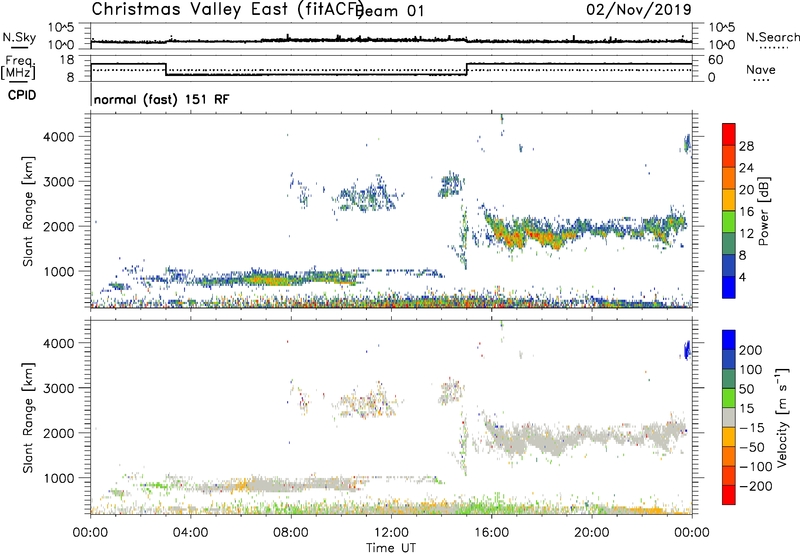Click the '18' frequency axis tick
Viewport: 800px width, 554px height.
coord(68,60)
